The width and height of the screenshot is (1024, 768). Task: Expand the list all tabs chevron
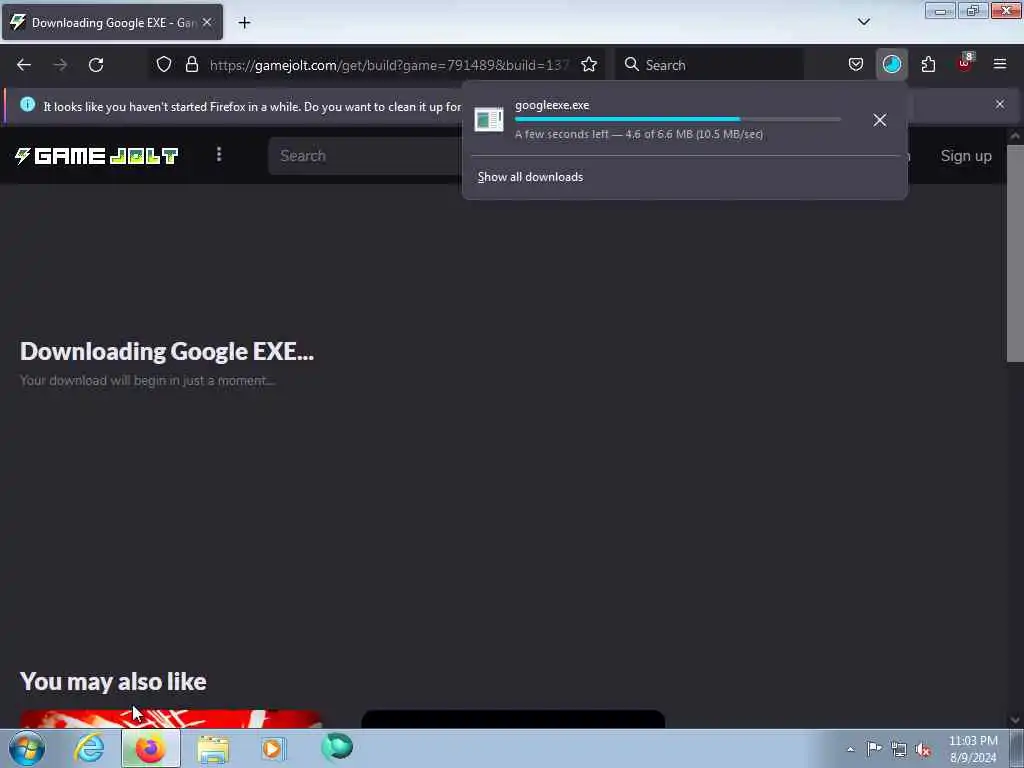[x=863, y=22]
